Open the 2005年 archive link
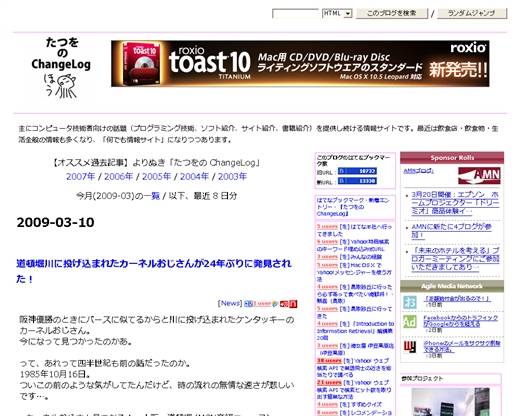The height and width of the screenshot is (416, 520). (156, 177)
